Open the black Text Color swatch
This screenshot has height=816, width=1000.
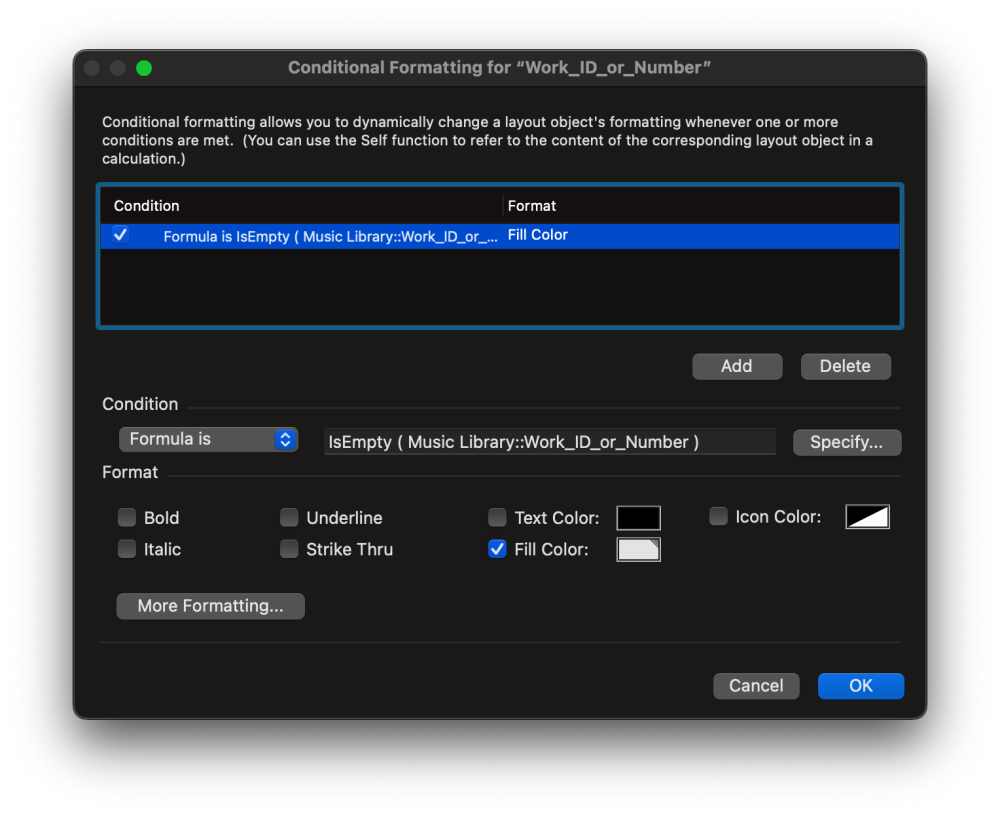click(x=638, y=518)
